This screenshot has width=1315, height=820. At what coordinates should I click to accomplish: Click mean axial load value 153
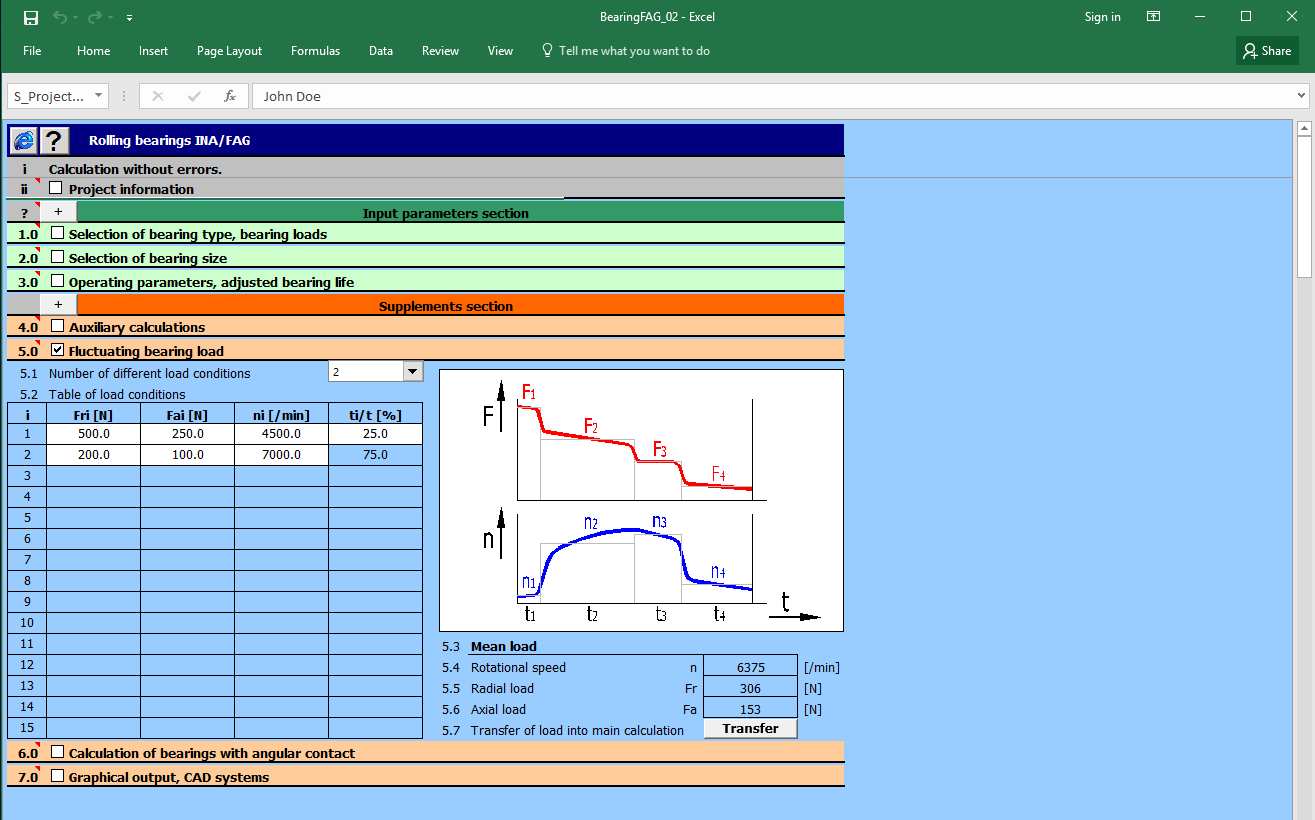[x=750, y=709]
